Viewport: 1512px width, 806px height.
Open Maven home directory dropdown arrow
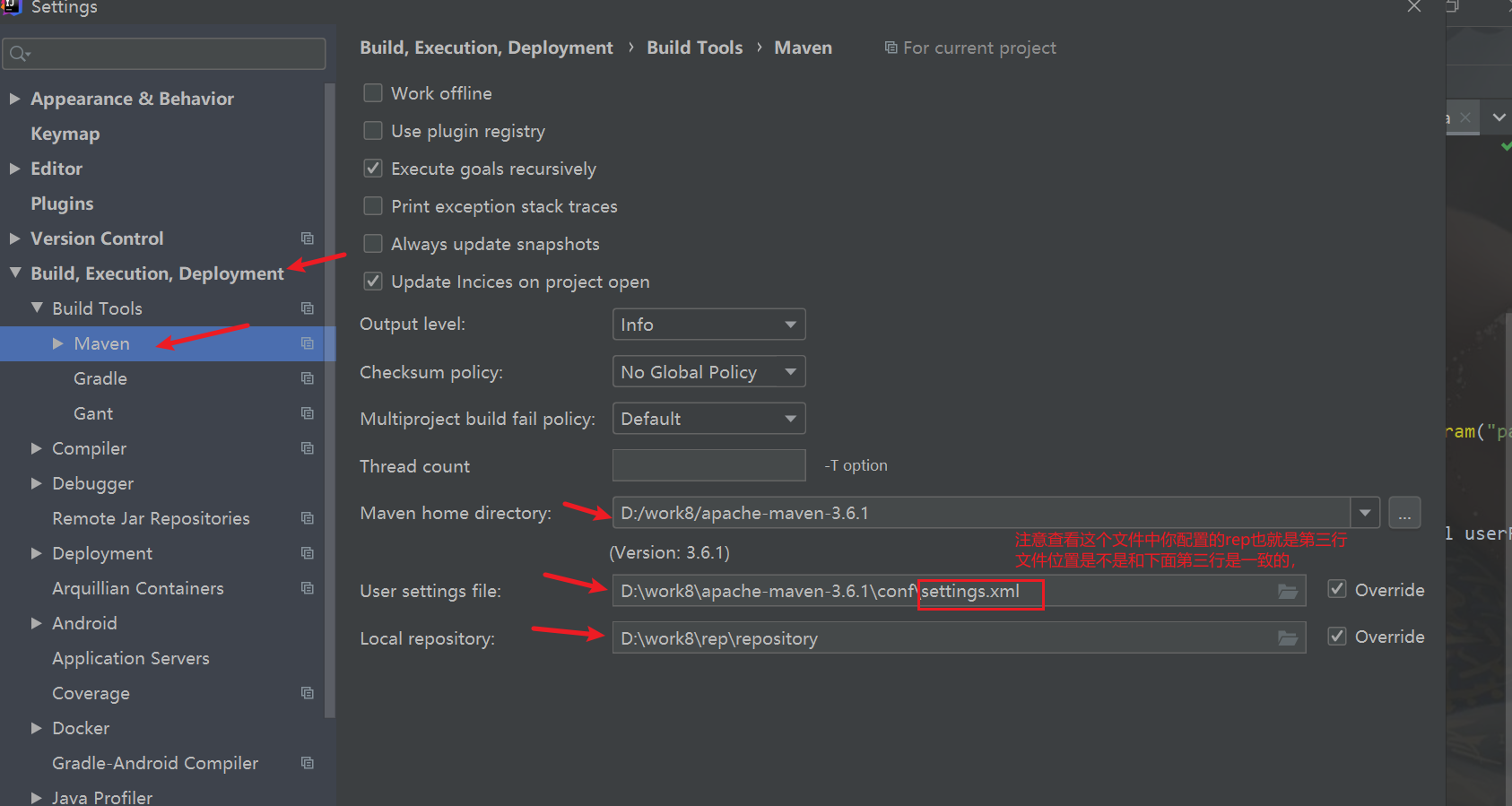point(1365,513)
